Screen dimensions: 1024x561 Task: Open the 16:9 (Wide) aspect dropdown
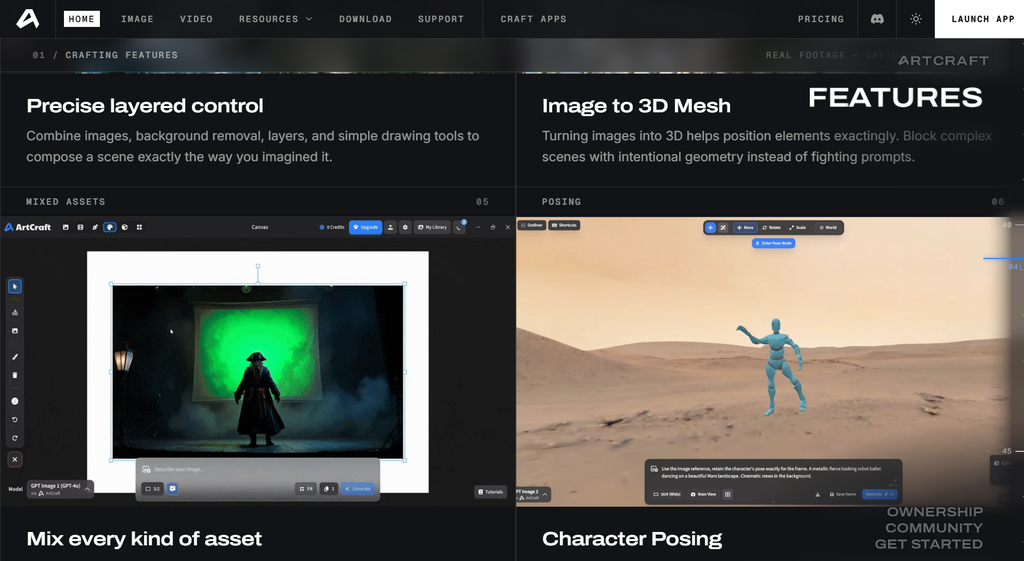(667, 494)
